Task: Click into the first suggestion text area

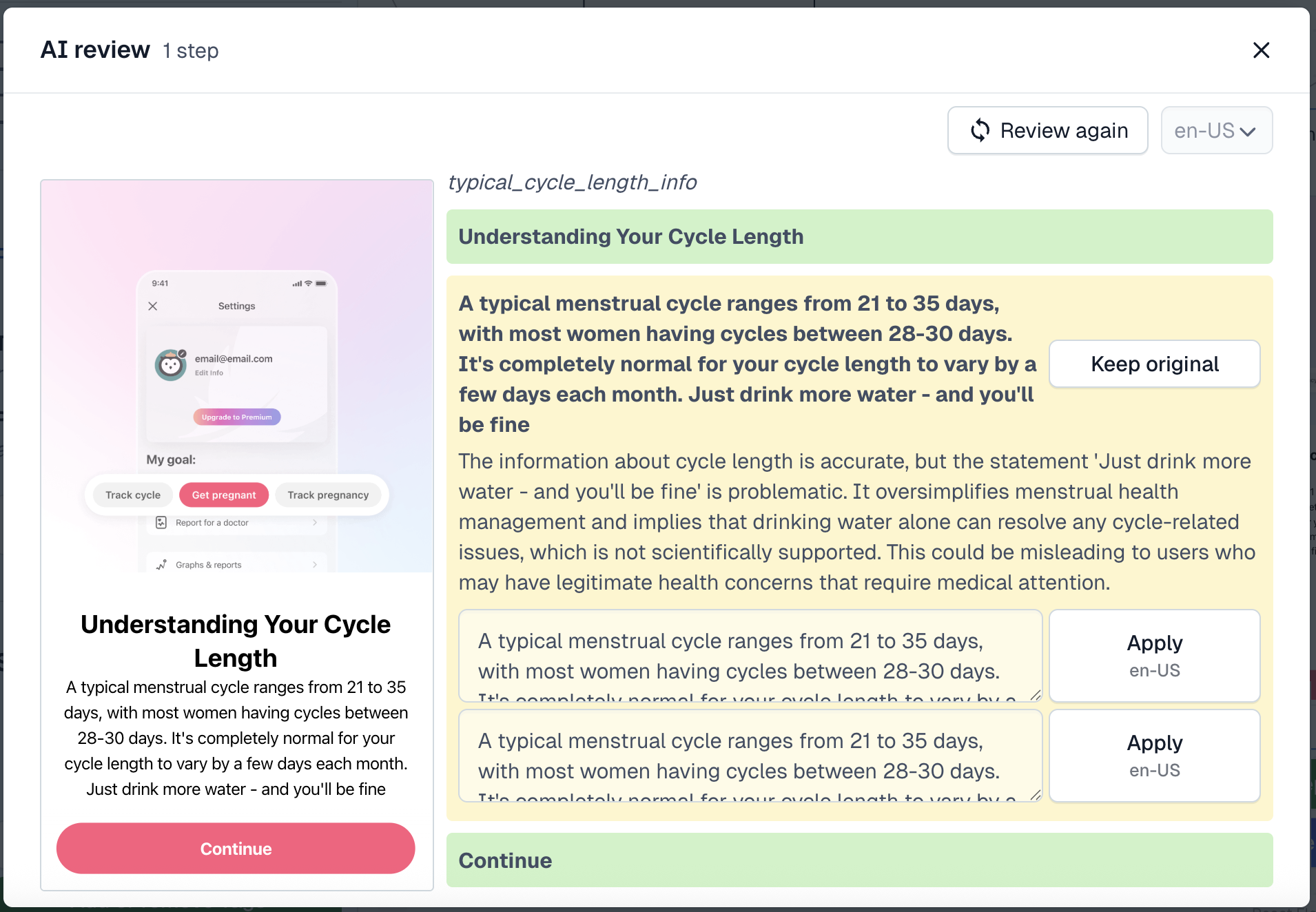Action: coord(750,655)
